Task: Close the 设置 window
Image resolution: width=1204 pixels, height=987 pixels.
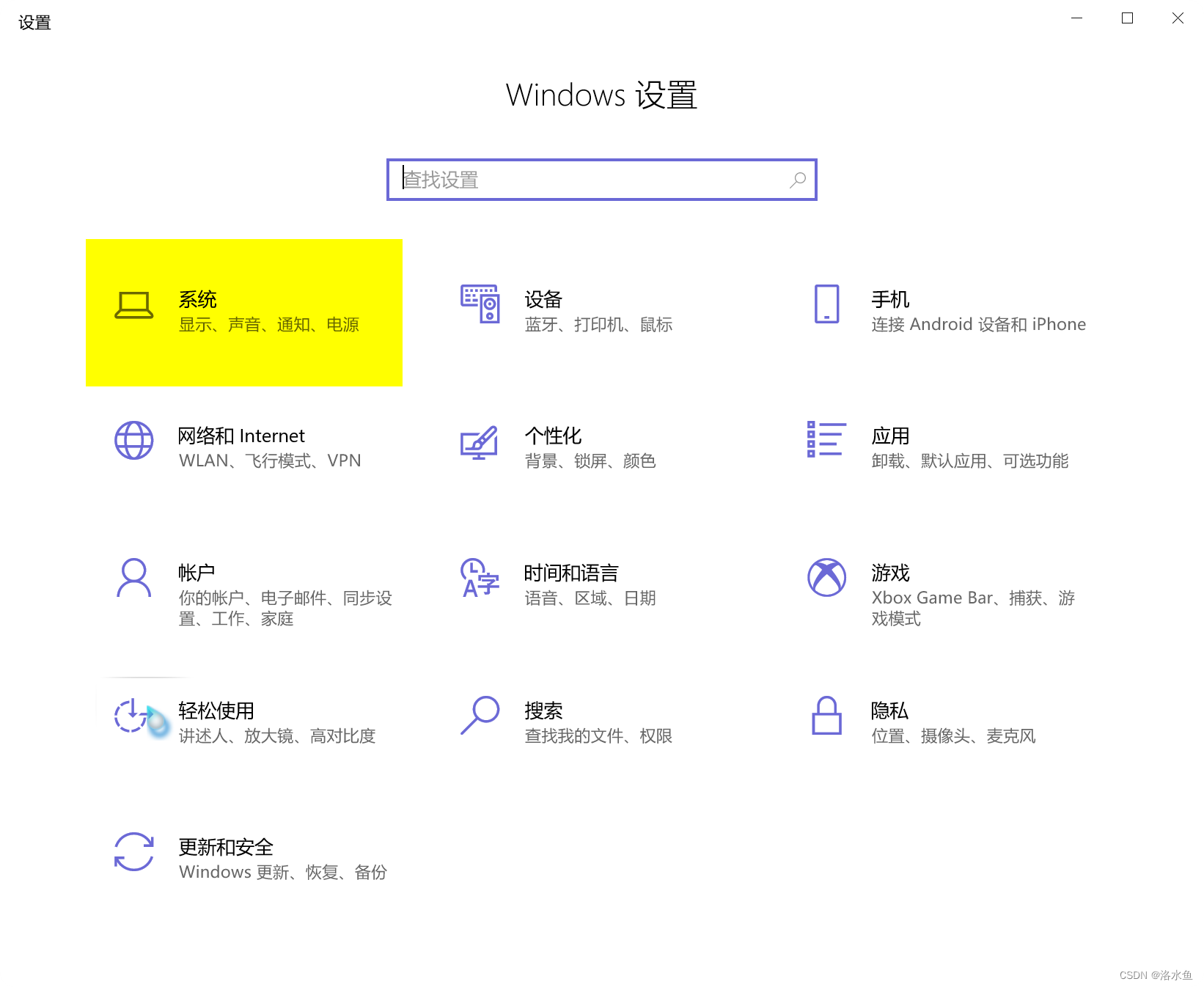Action: click(x=1178, y=18)
